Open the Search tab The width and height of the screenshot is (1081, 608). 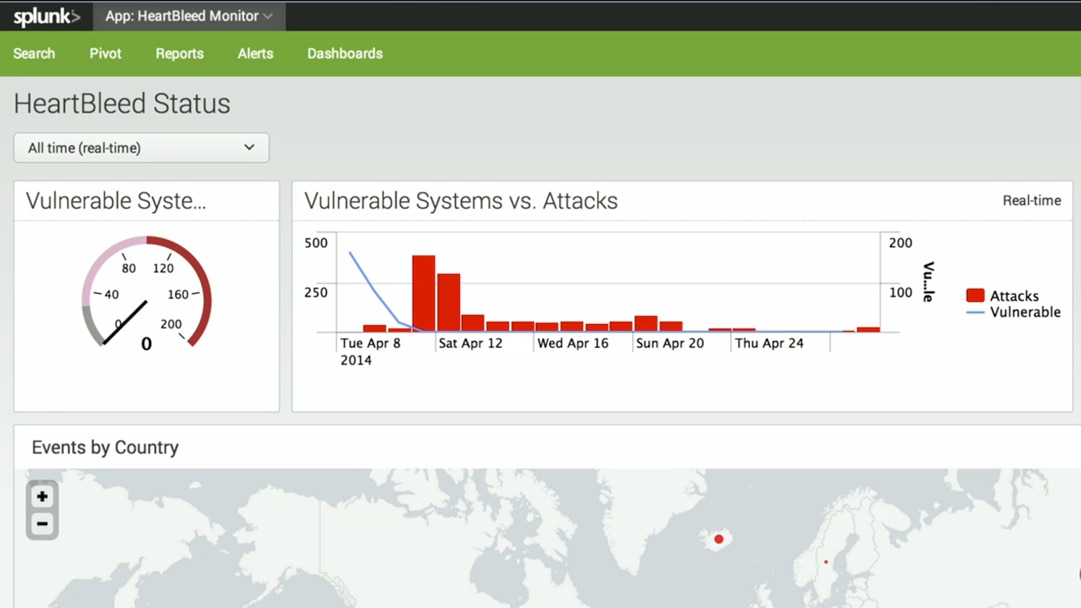point(34,54)
